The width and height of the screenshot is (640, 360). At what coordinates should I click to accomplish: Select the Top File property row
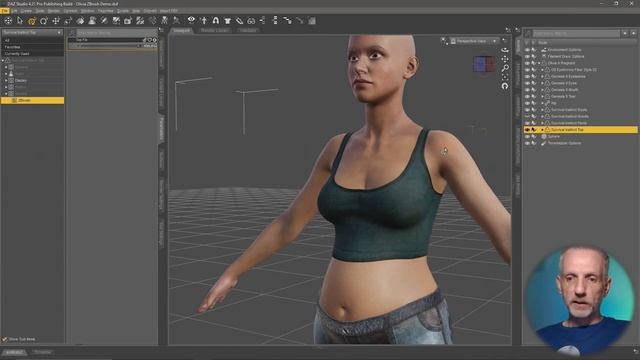pyautogui.click(x=113, y=40)
